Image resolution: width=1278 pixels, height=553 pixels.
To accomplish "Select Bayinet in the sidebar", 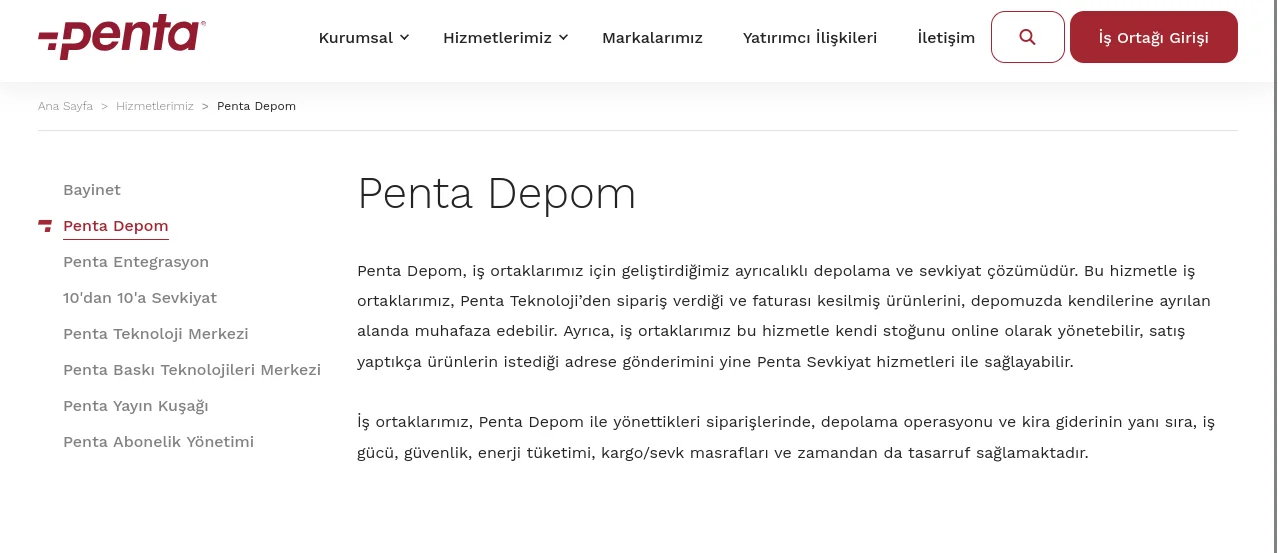I will 92,190.
